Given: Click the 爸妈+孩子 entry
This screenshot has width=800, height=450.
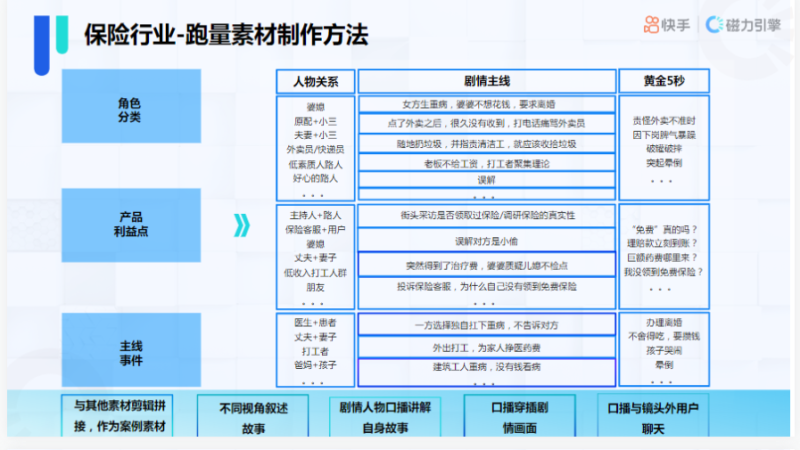Looking at the screenshot, I should (x=315, y=365).
